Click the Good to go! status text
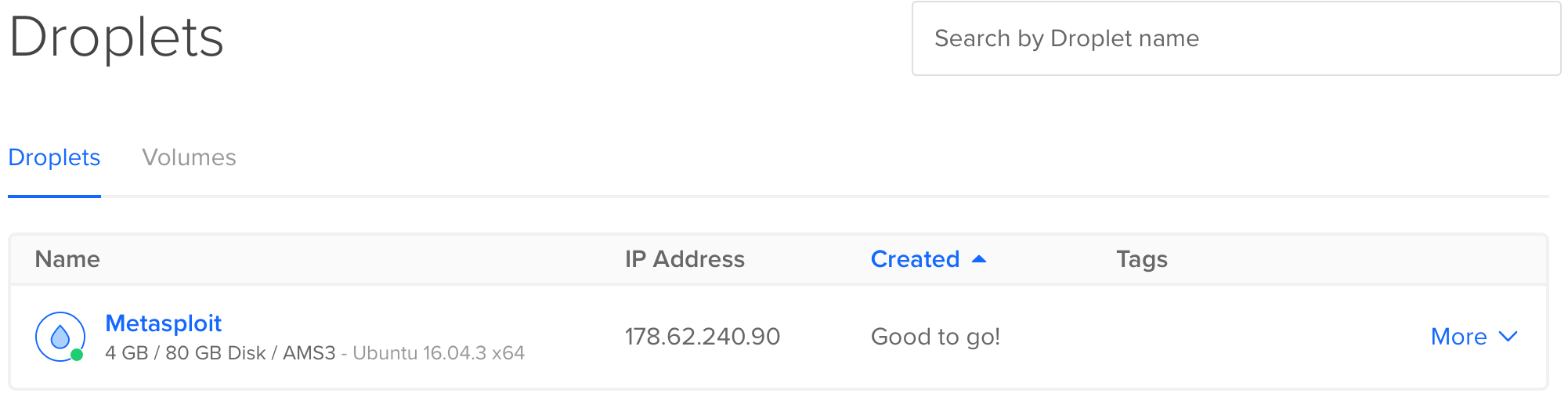Viewport: 1568px width, 397px height. tap(936, 337)
